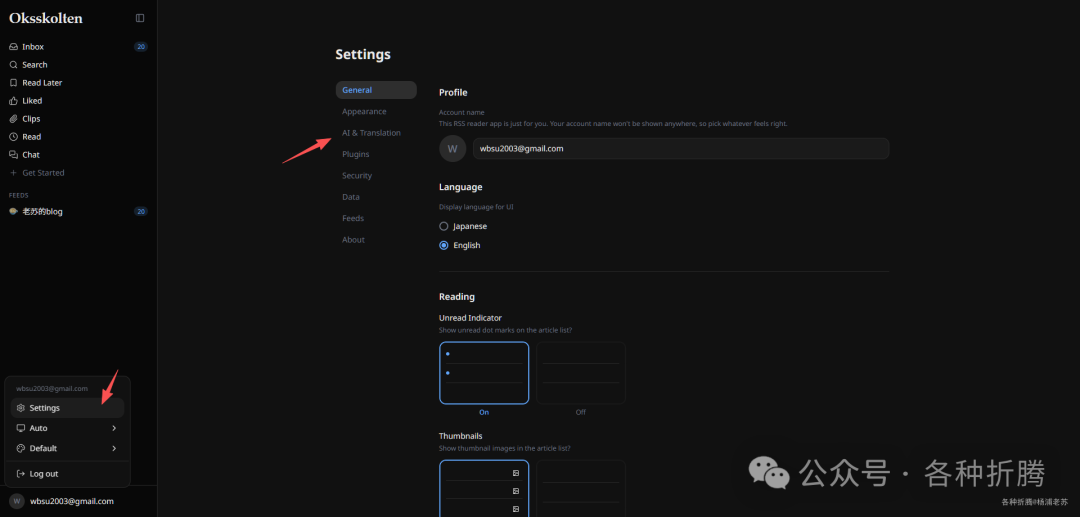Open Chat in the sidebar
Image resolution: width=1080 pixels, height=517 pixels.
click(78, 155)
